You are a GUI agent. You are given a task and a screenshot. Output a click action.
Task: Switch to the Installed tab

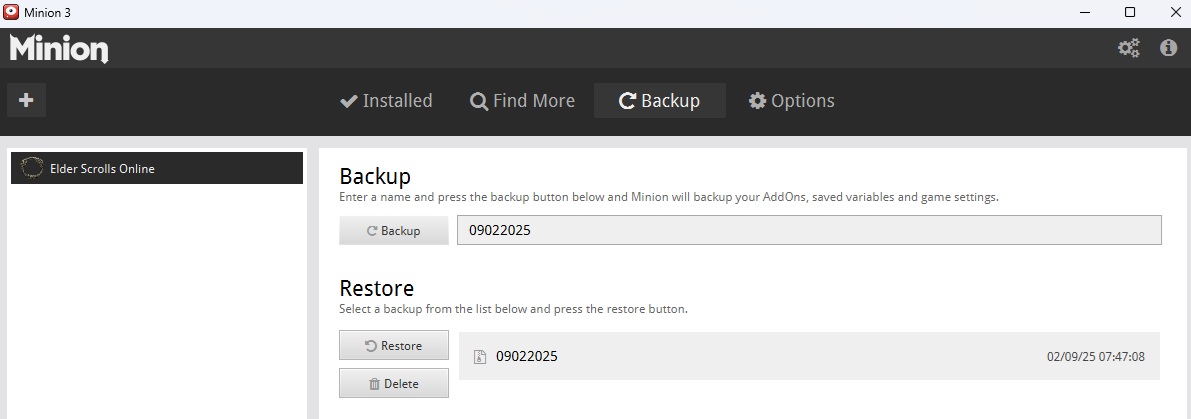click(386, 101)
